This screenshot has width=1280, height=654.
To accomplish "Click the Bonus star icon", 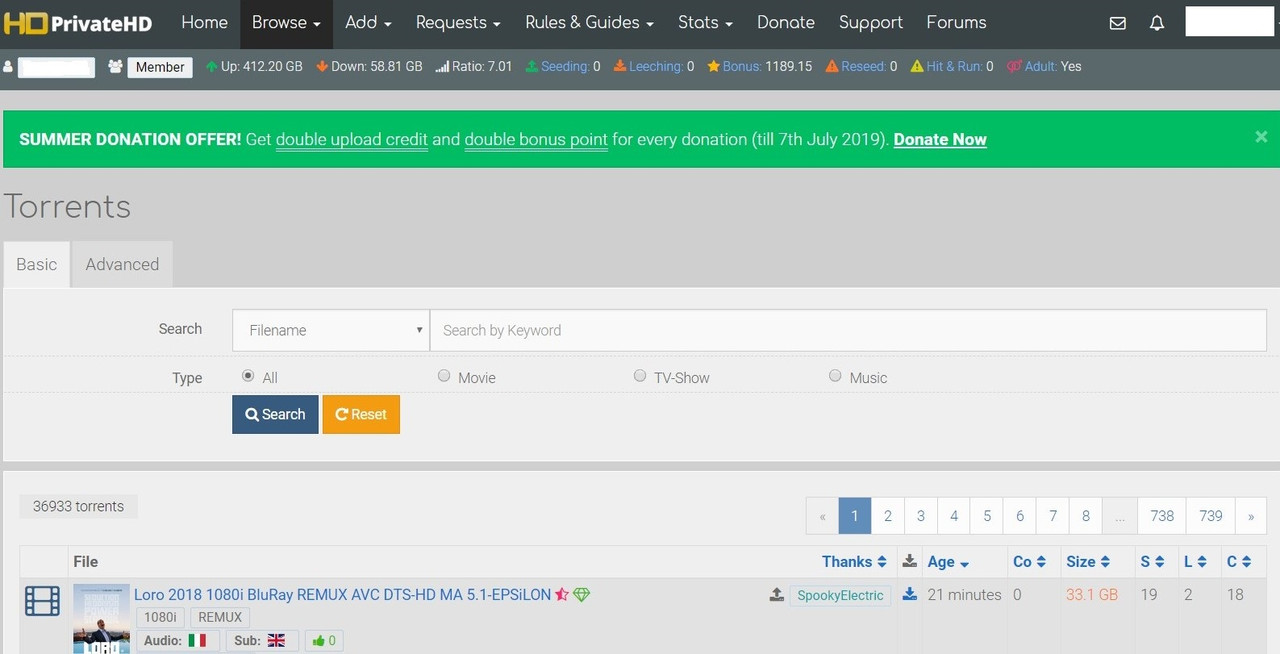I will (713, 67).
